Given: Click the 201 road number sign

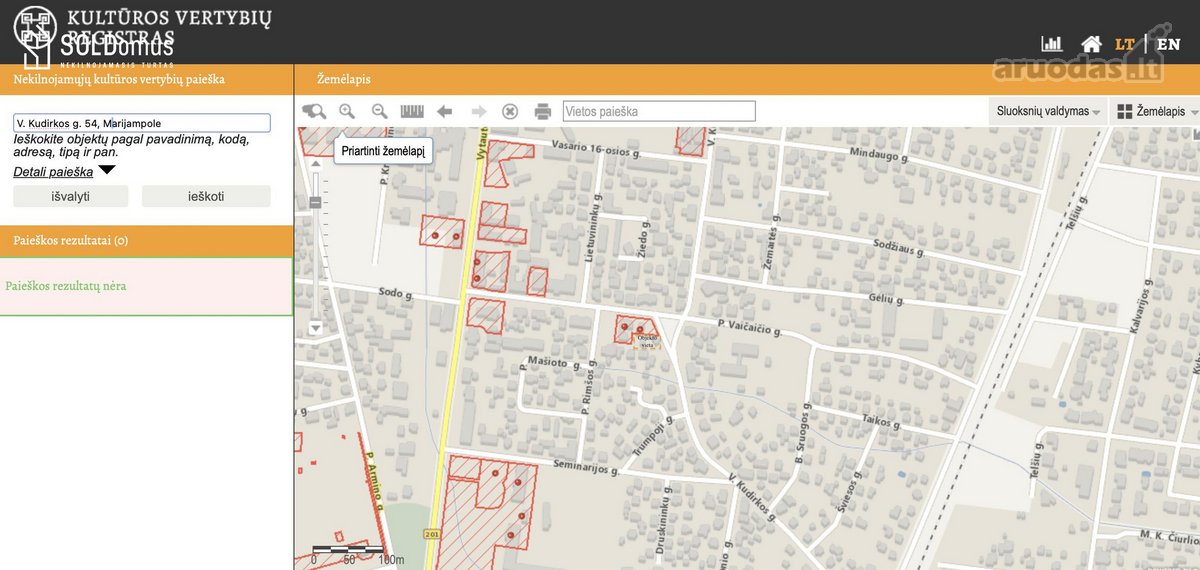Looking at the screenshot, I should [x=432, y=534].
